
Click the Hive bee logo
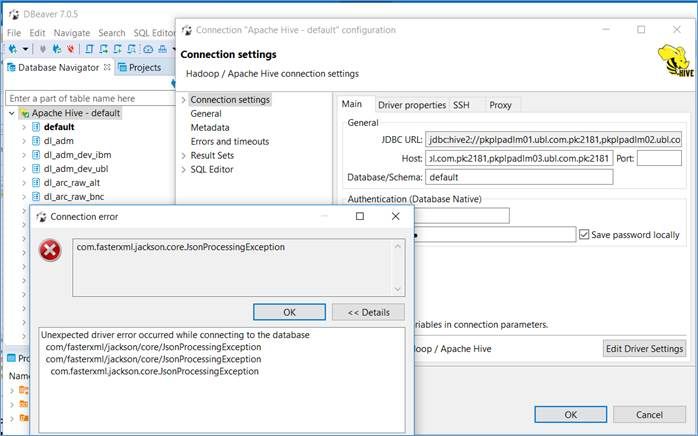675,61
